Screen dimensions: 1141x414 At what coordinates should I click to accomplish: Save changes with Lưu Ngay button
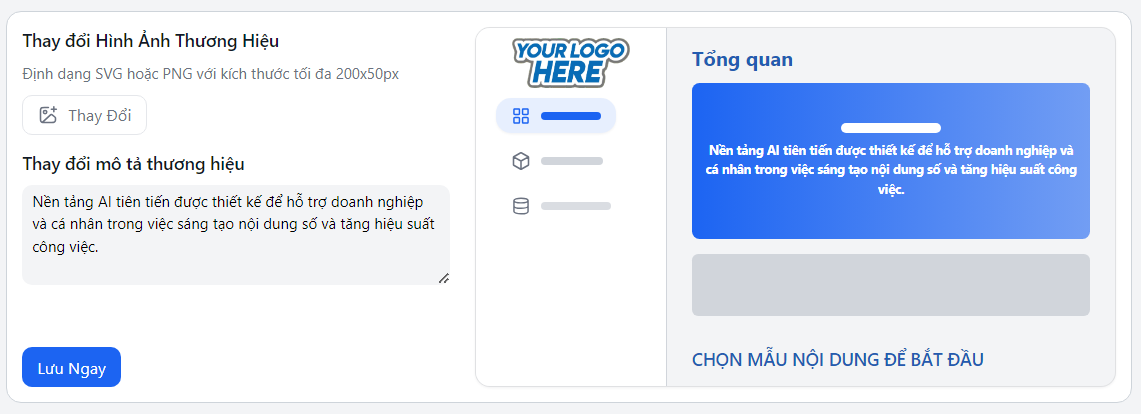click(x=71, y=367)
